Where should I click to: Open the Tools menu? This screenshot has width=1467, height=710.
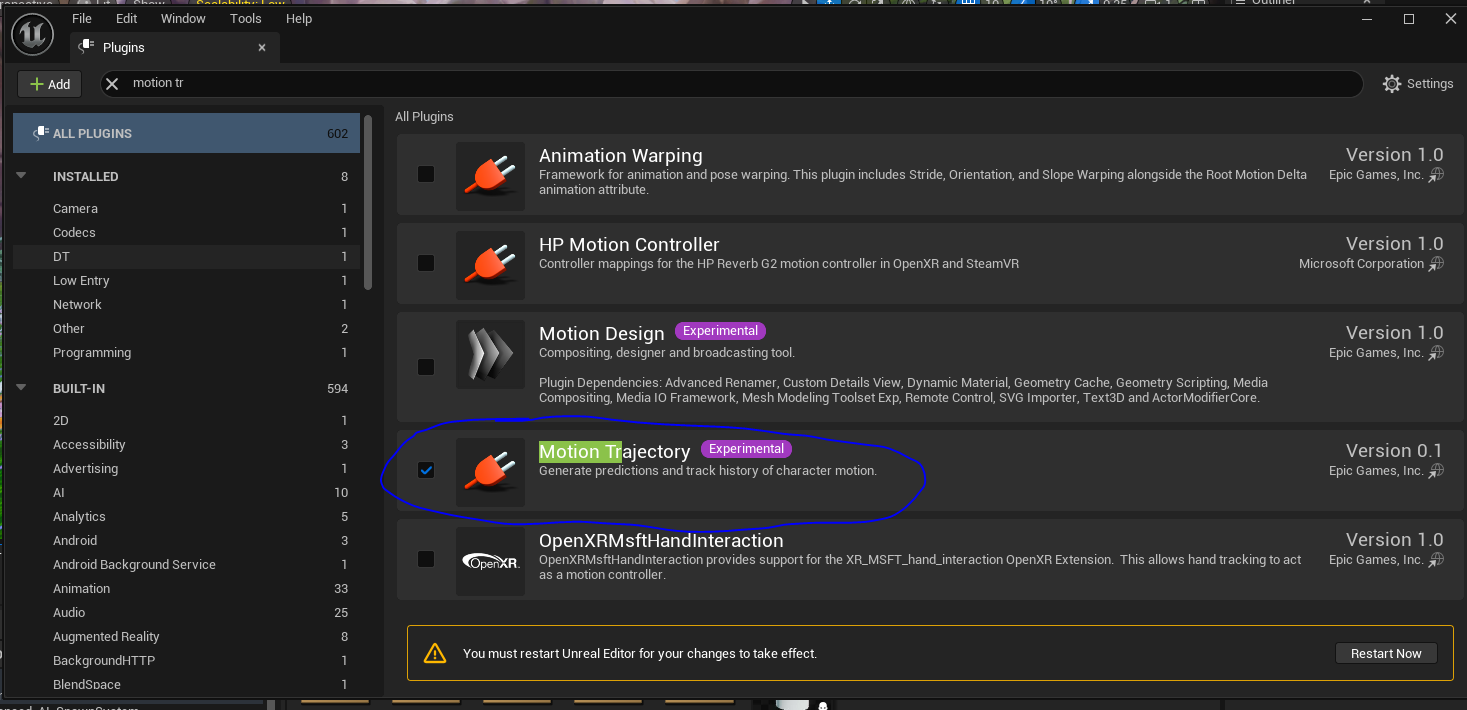point(245,18)
